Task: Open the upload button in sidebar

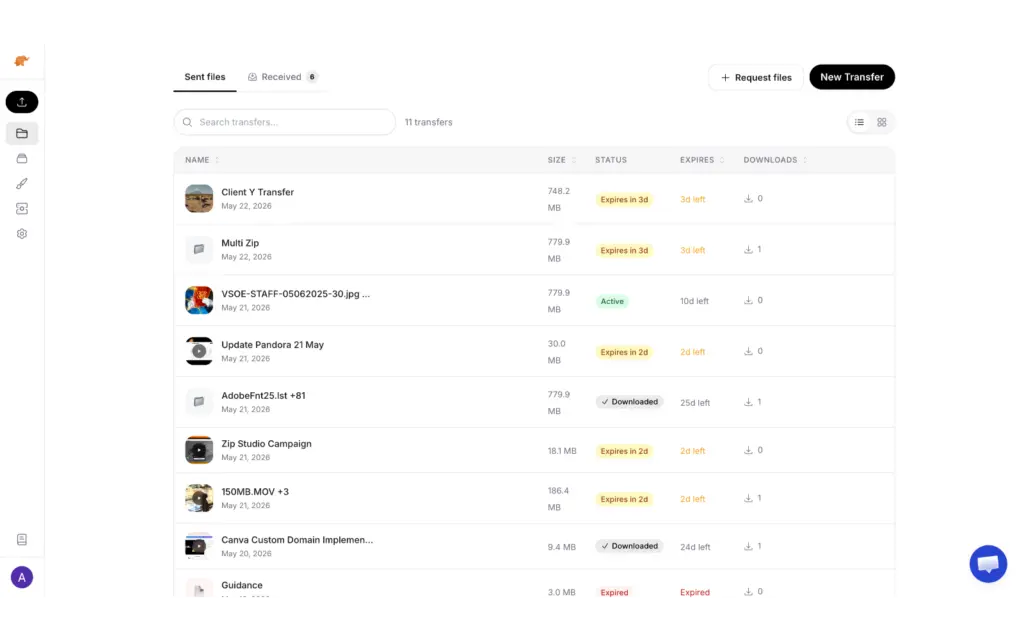Action: [22, 102]
